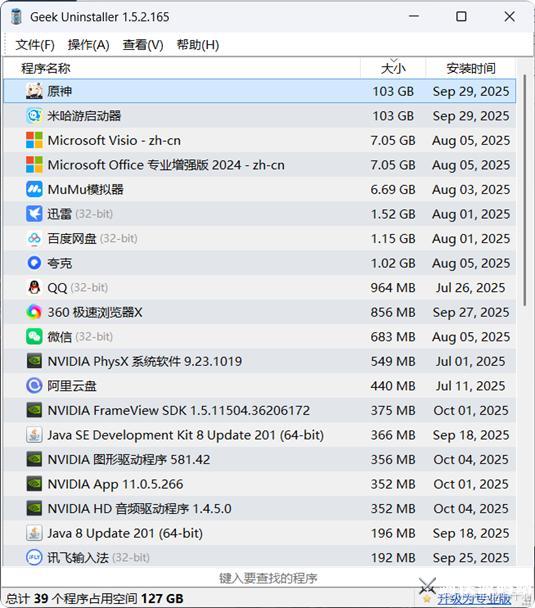Viewport: 535px width, 608px height.
Task: Click the Geek Uninstaller title bar icon
Action: pos(16,17)
